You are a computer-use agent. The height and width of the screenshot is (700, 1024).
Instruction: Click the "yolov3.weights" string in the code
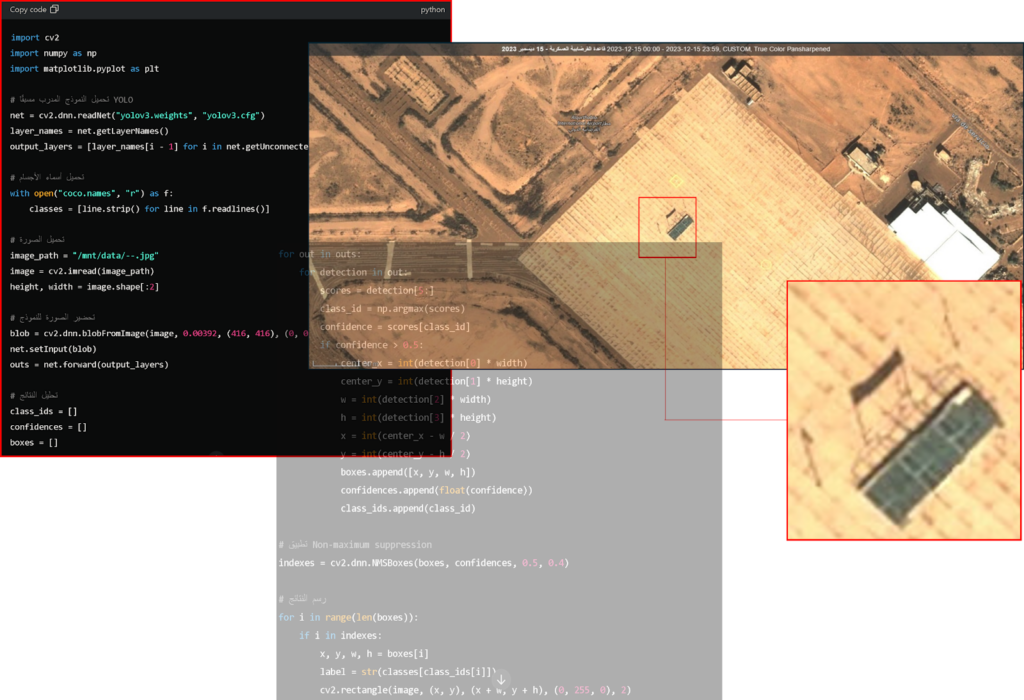tap(151, 115)
